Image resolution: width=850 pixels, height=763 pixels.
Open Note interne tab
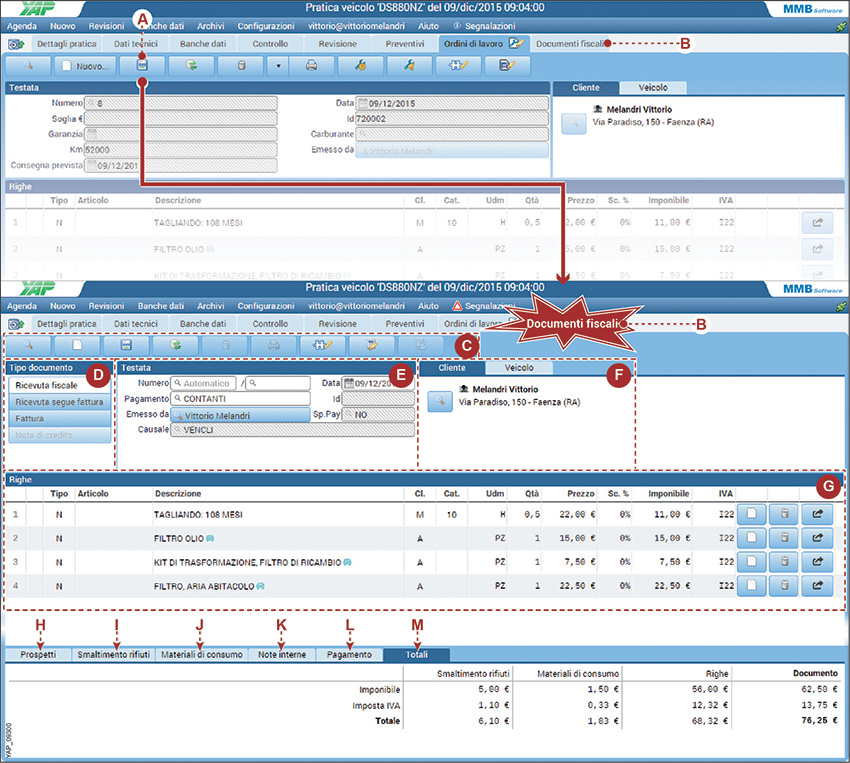click(282, 655)
